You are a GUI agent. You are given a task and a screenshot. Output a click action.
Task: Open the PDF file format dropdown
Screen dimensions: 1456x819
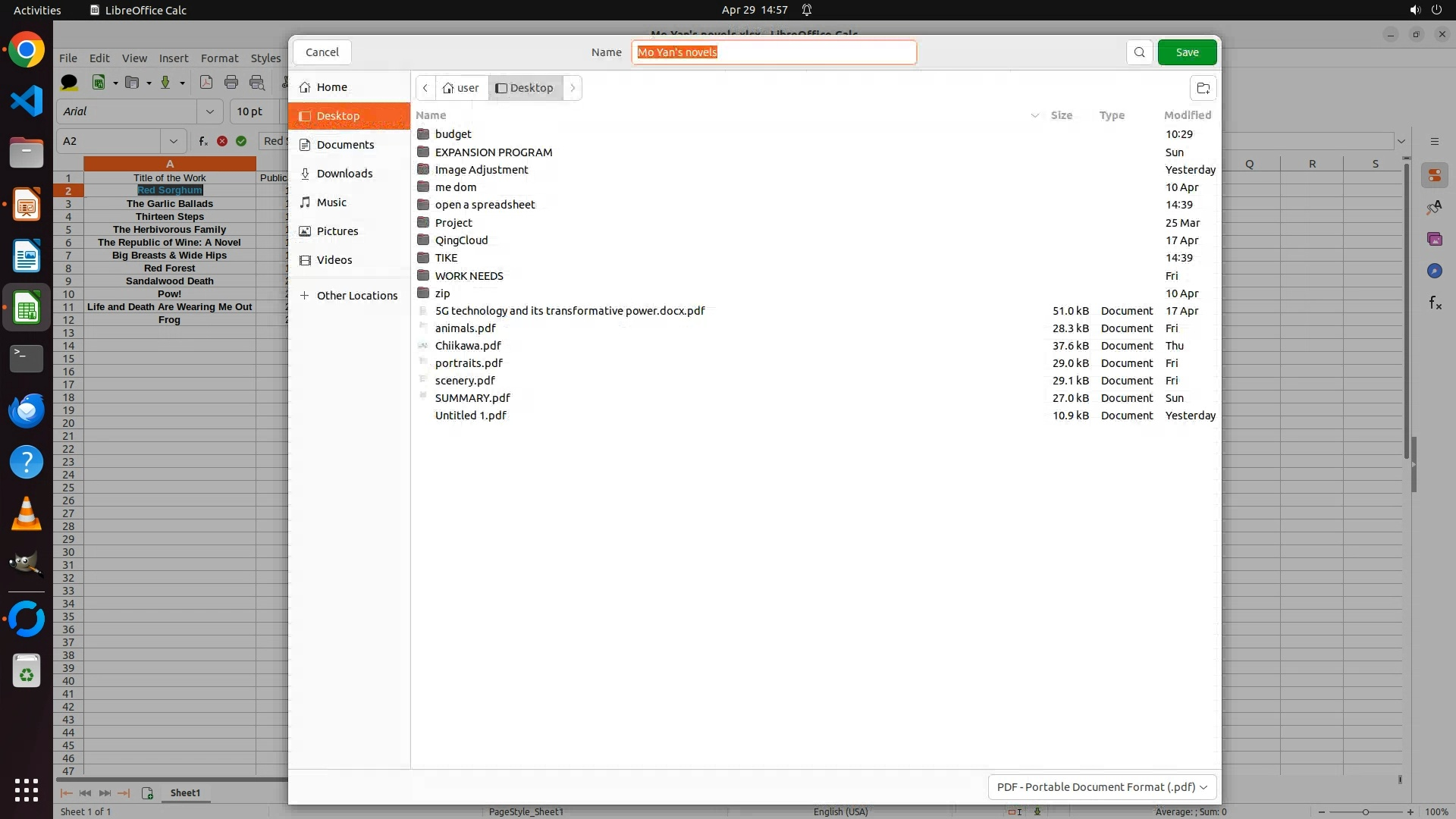click(1102, 787)
